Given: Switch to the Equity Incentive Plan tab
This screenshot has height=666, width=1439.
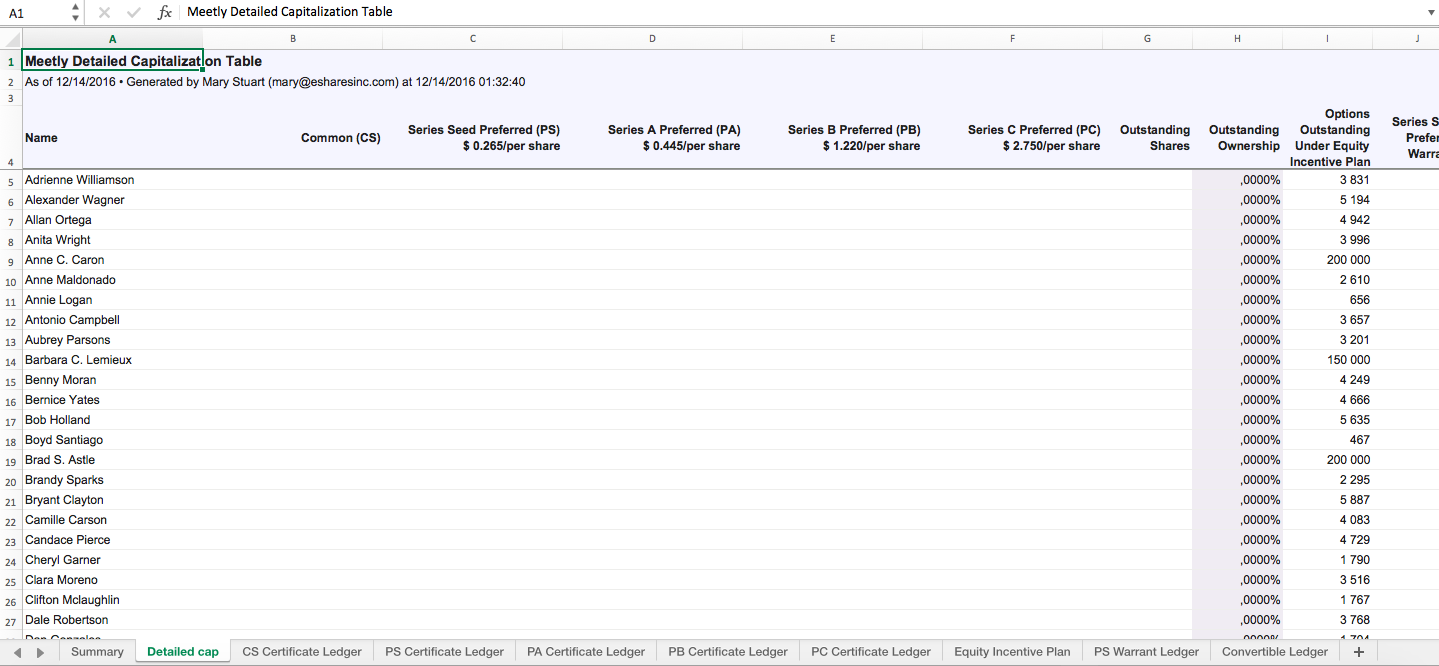Looking at the screenshot, I should [1012, 652].
